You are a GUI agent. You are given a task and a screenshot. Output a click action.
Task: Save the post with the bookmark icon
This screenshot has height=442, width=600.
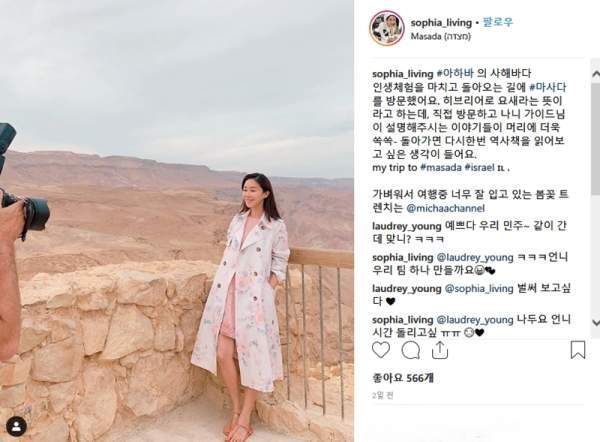(x=578, y=350)
